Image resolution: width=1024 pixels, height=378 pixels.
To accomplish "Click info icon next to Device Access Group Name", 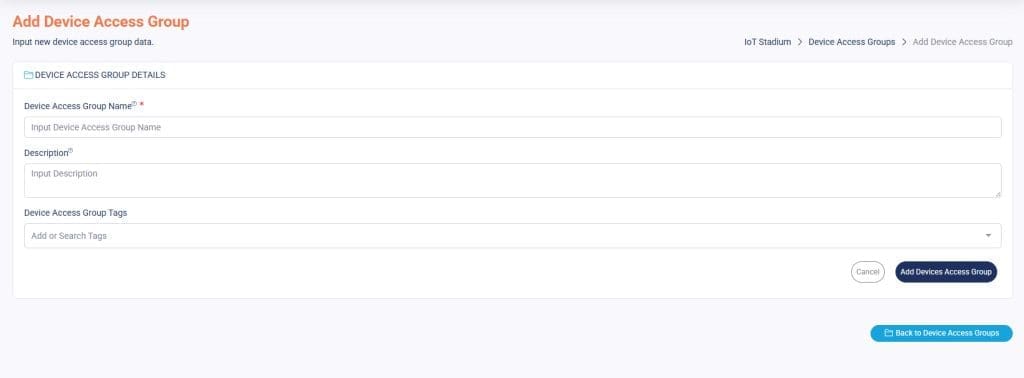I will point(135,104).
